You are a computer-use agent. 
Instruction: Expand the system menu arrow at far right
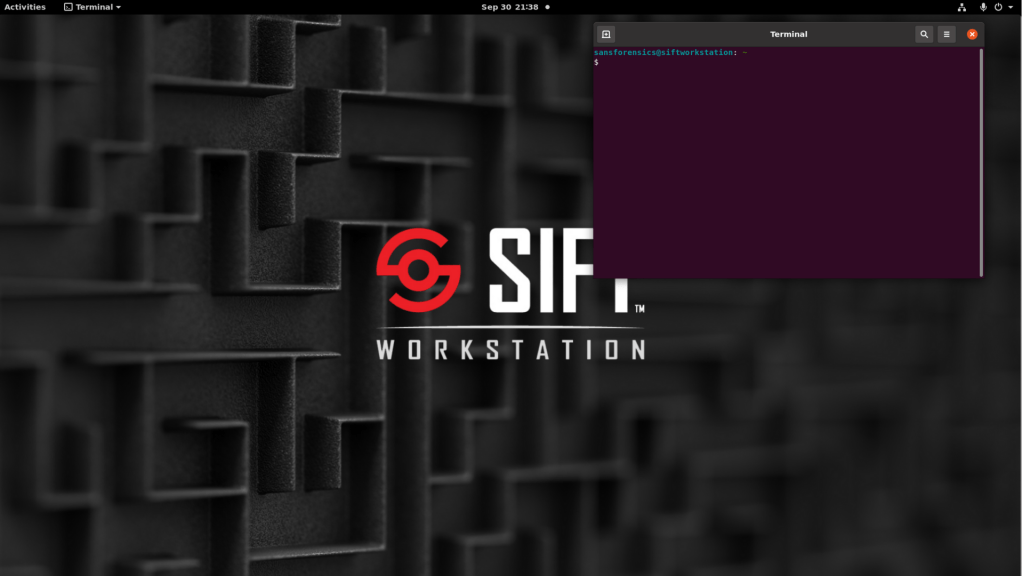1010,7
